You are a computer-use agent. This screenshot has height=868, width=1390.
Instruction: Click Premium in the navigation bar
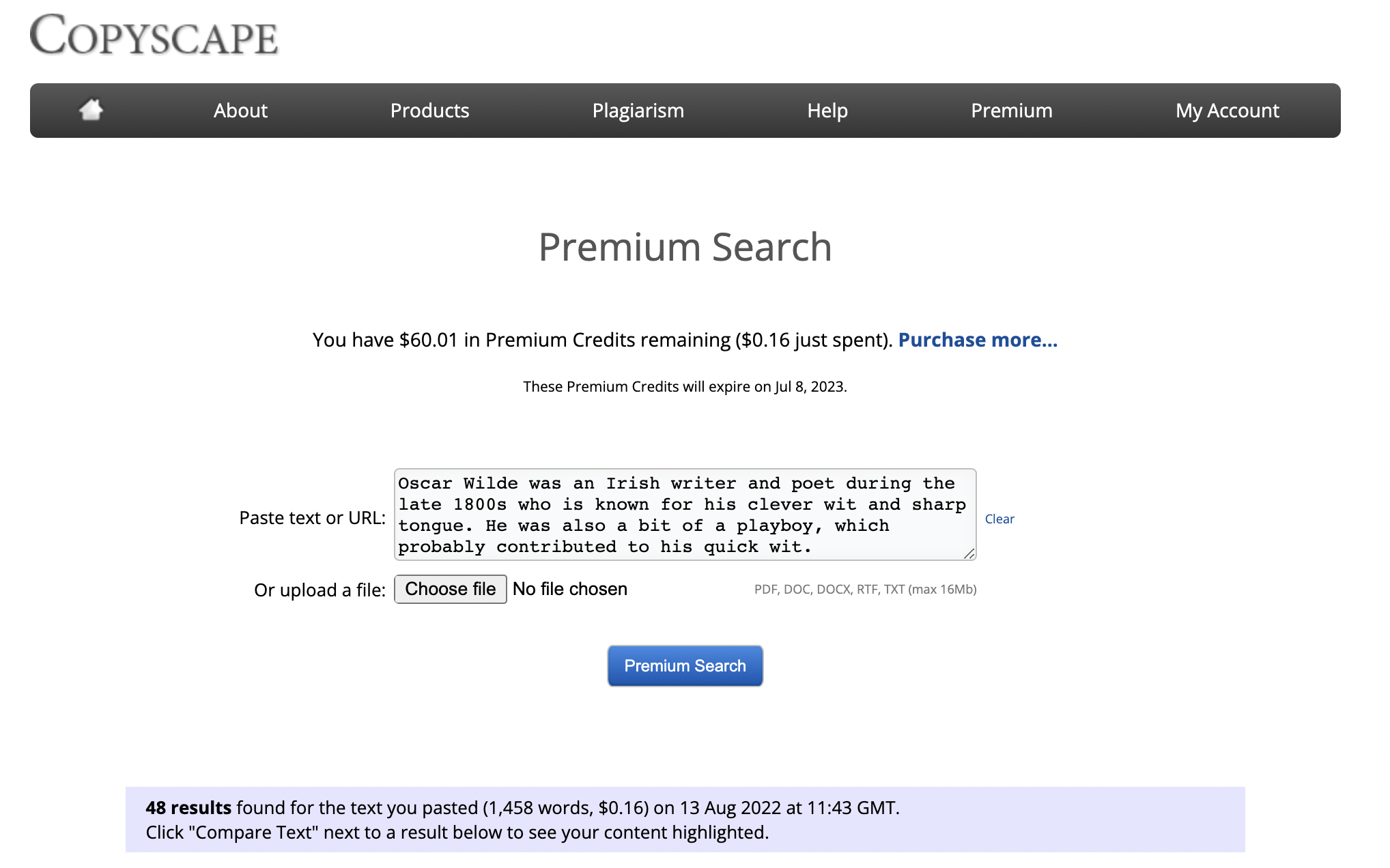coord(1011,111)
